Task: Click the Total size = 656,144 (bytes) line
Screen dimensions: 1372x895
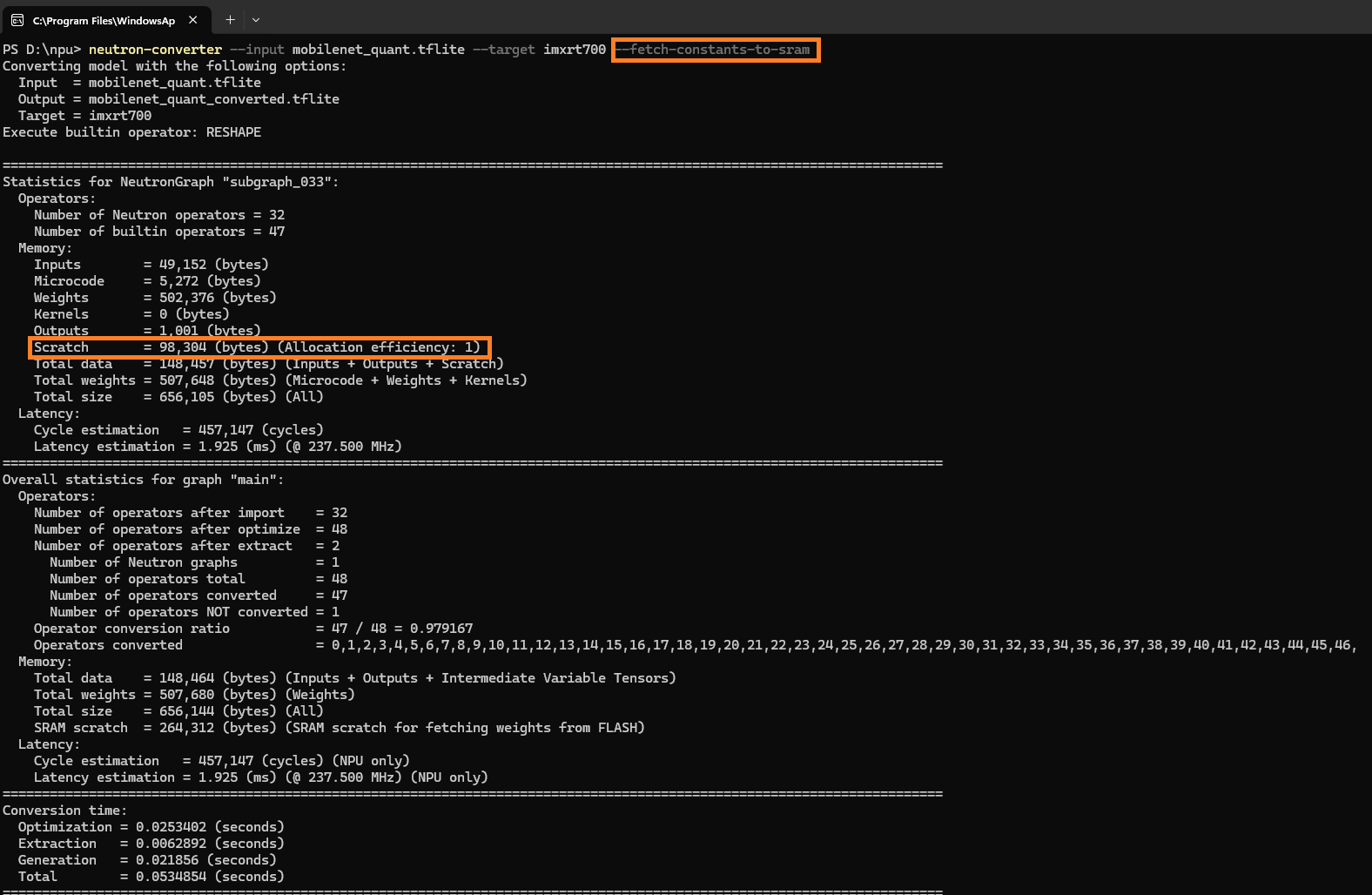Action: (x=178, y=711)
